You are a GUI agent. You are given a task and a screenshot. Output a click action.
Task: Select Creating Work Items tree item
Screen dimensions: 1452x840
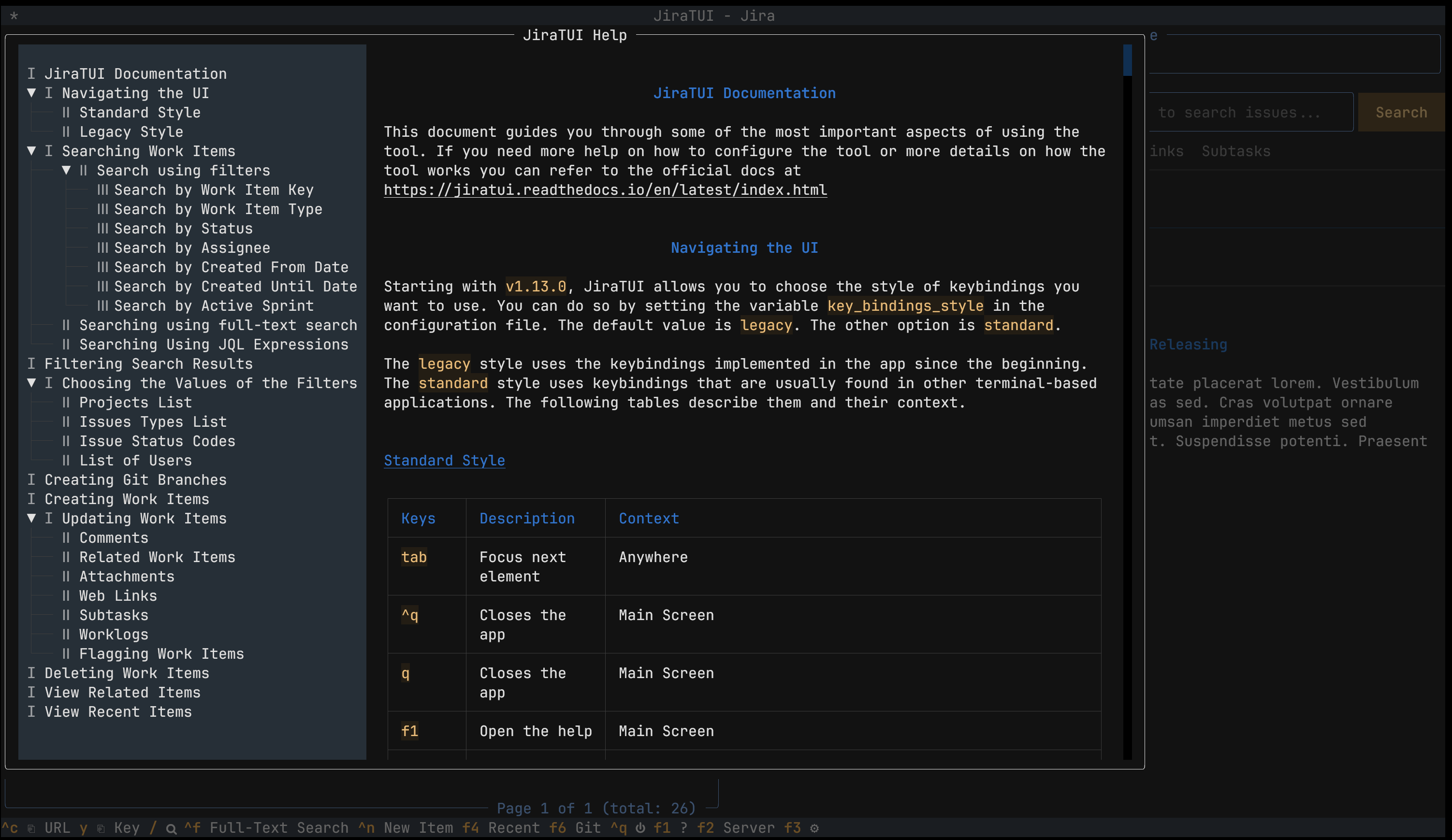pos(127,499)
